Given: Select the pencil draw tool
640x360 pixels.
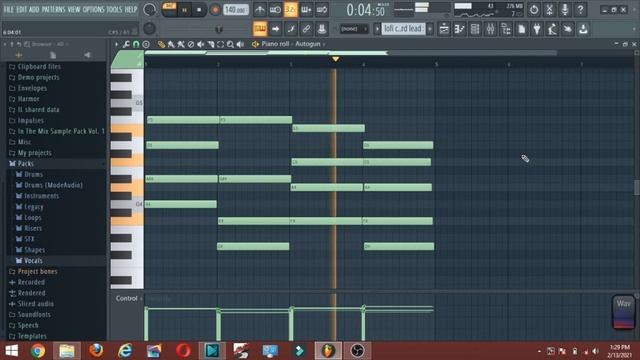Looking at the screenshot, I should coord(161,44).
